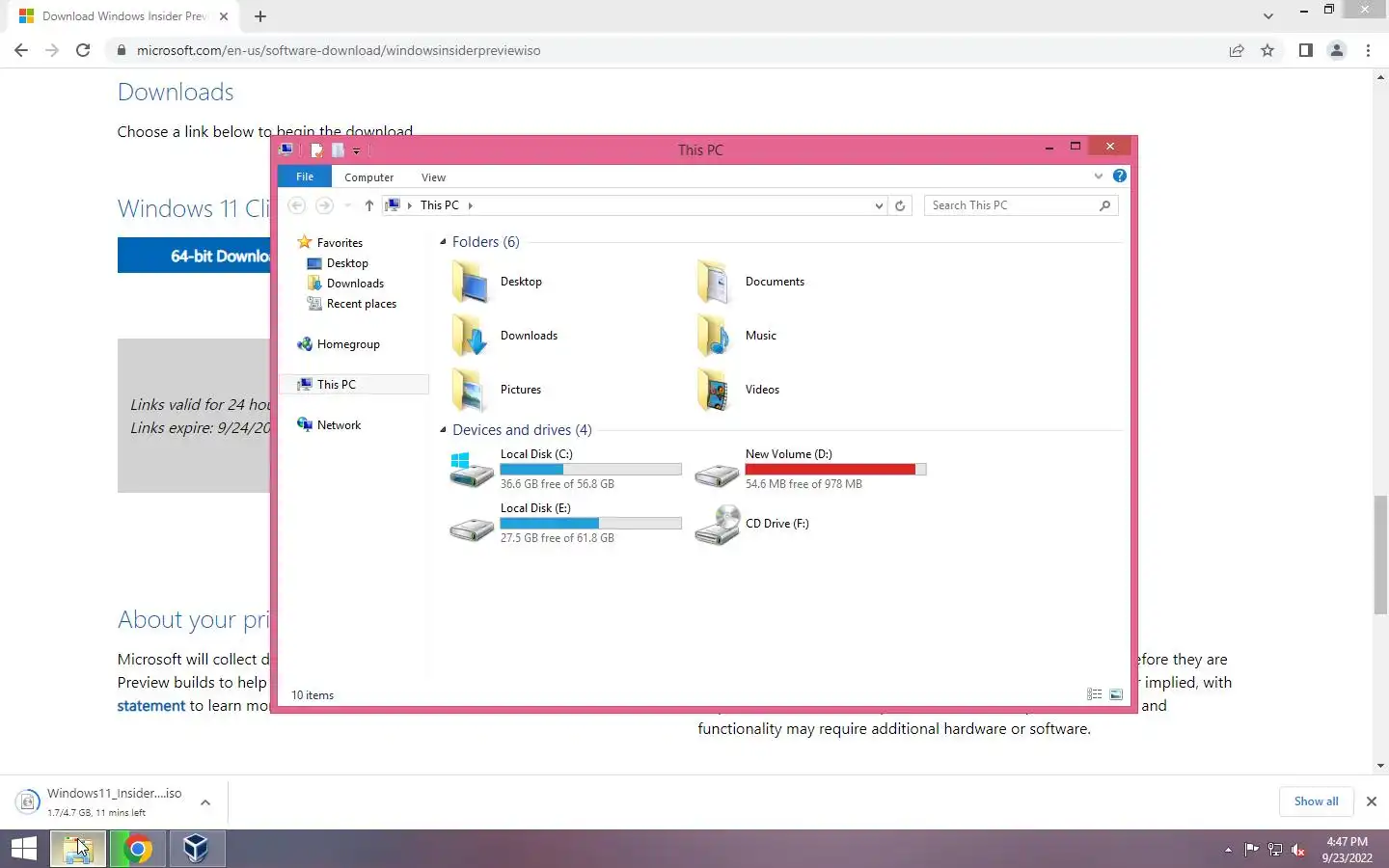Share this page icon in Chrome
Image resolution: width=1389 pixels, height=868 pixels.
[1237, 50]
